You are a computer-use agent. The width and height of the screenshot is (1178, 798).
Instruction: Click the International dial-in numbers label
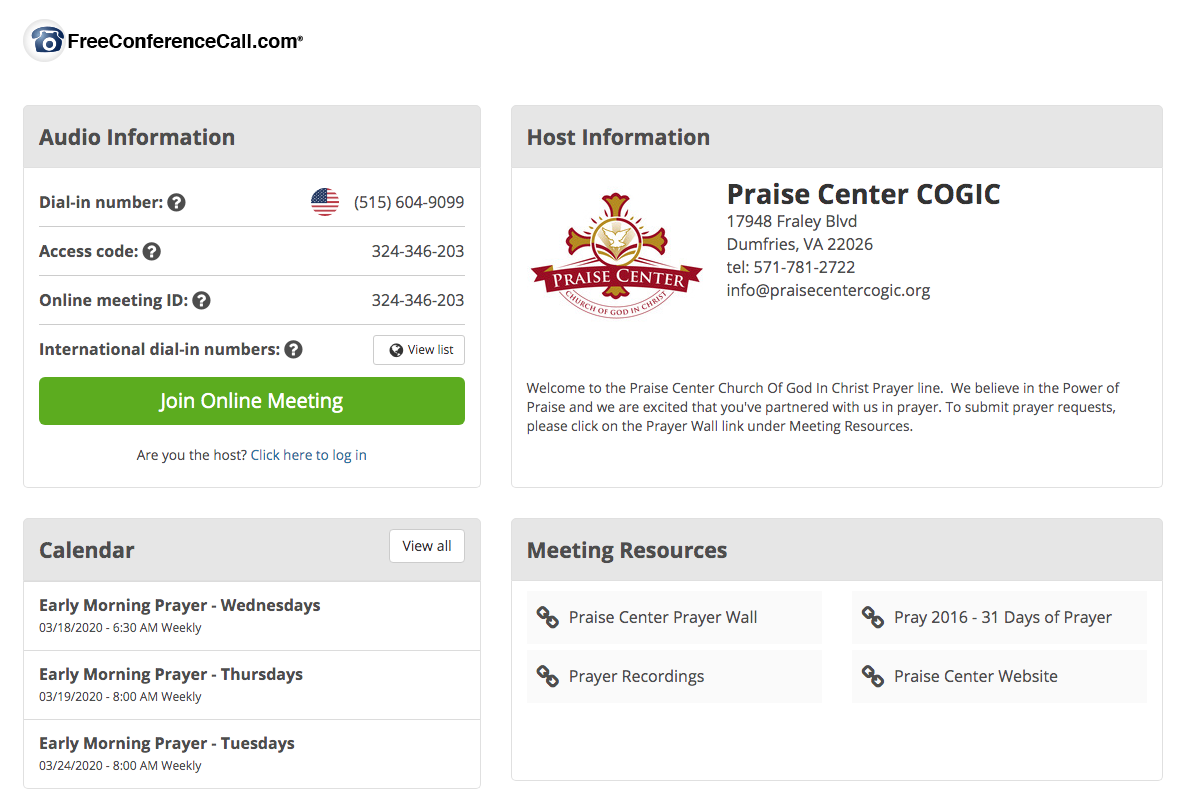pyautogui.click(x=159, y=349)
